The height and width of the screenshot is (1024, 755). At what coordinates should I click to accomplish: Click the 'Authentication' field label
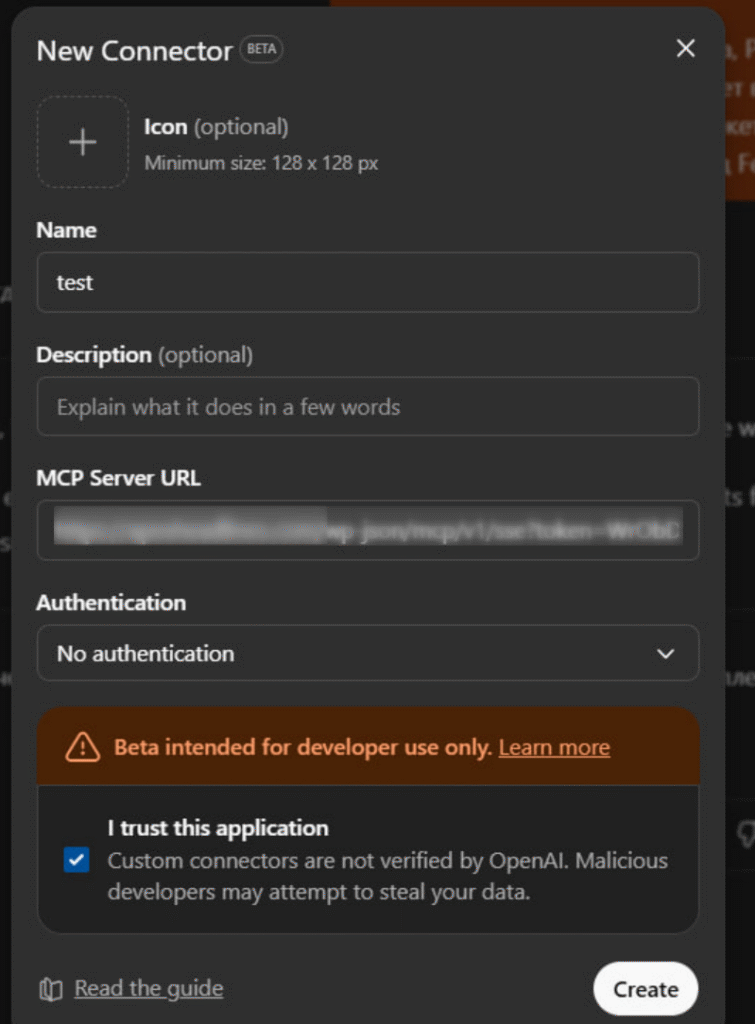click(111, 602)
